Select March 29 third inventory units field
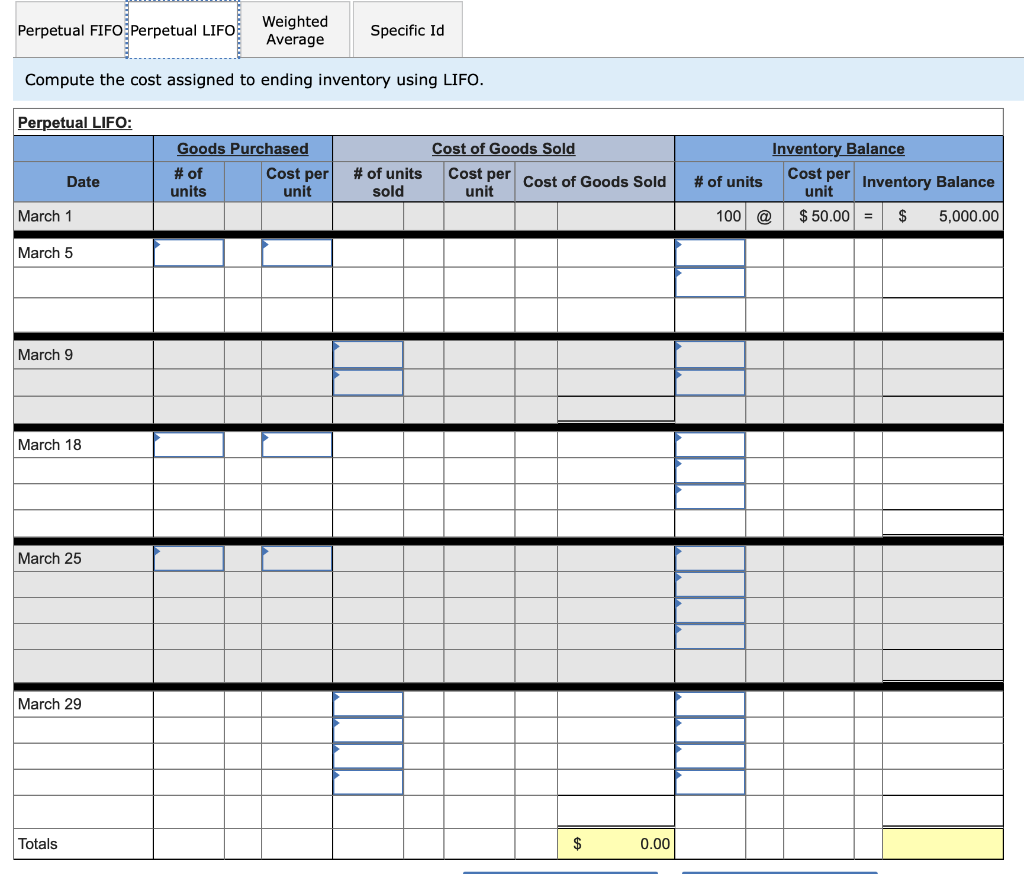This screenshot has height=874, width=1024. (x=710, y=756)
